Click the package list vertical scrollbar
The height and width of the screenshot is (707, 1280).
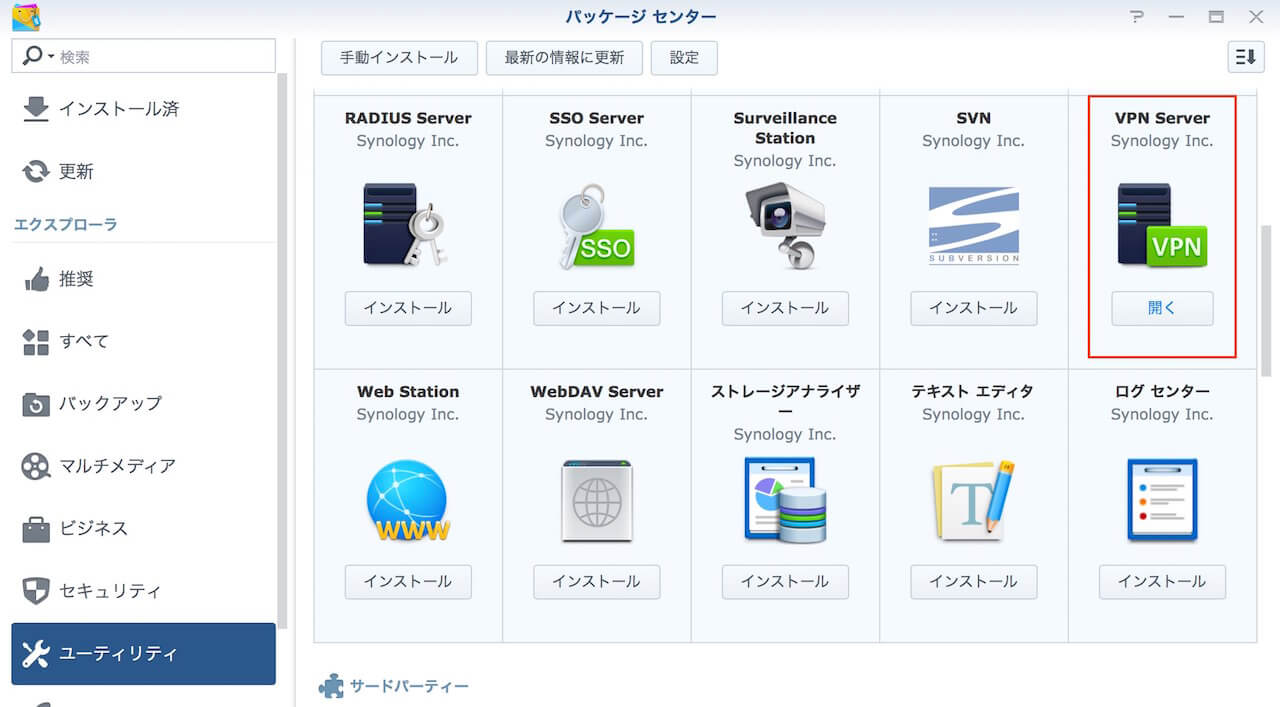tap(1266, 300)
